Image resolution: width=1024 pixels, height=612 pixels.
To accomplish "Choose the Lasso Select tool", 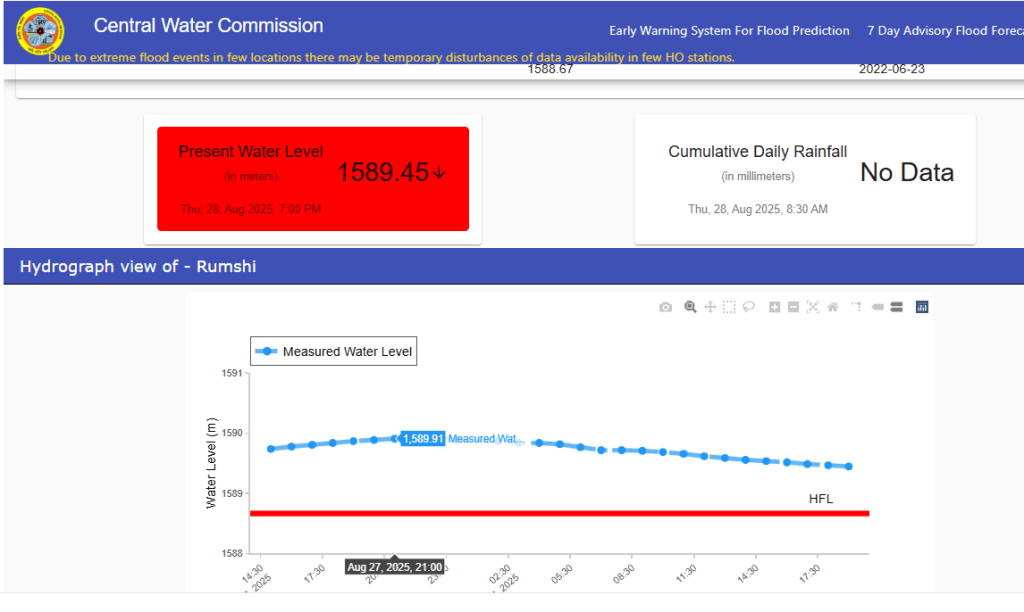I will tap(749, 307).
